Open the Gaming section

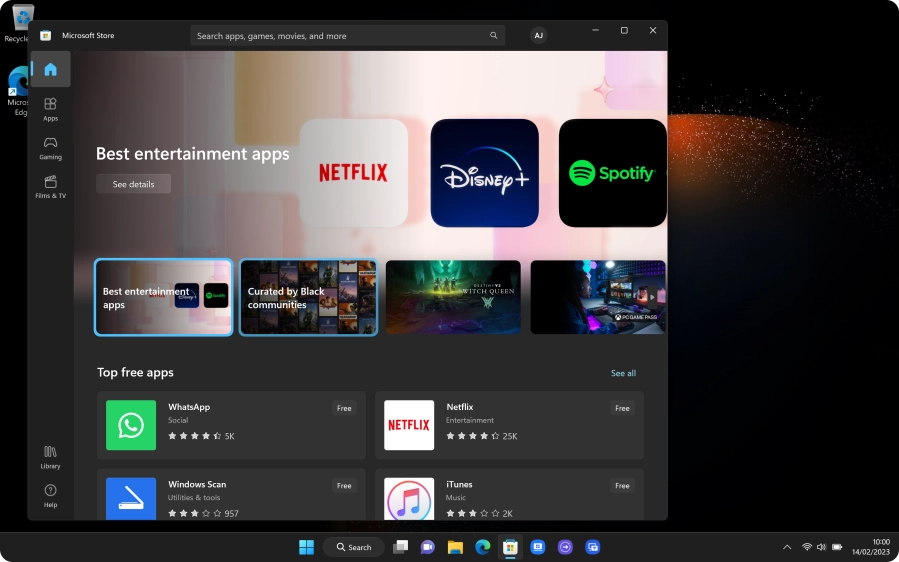(50, 147)
